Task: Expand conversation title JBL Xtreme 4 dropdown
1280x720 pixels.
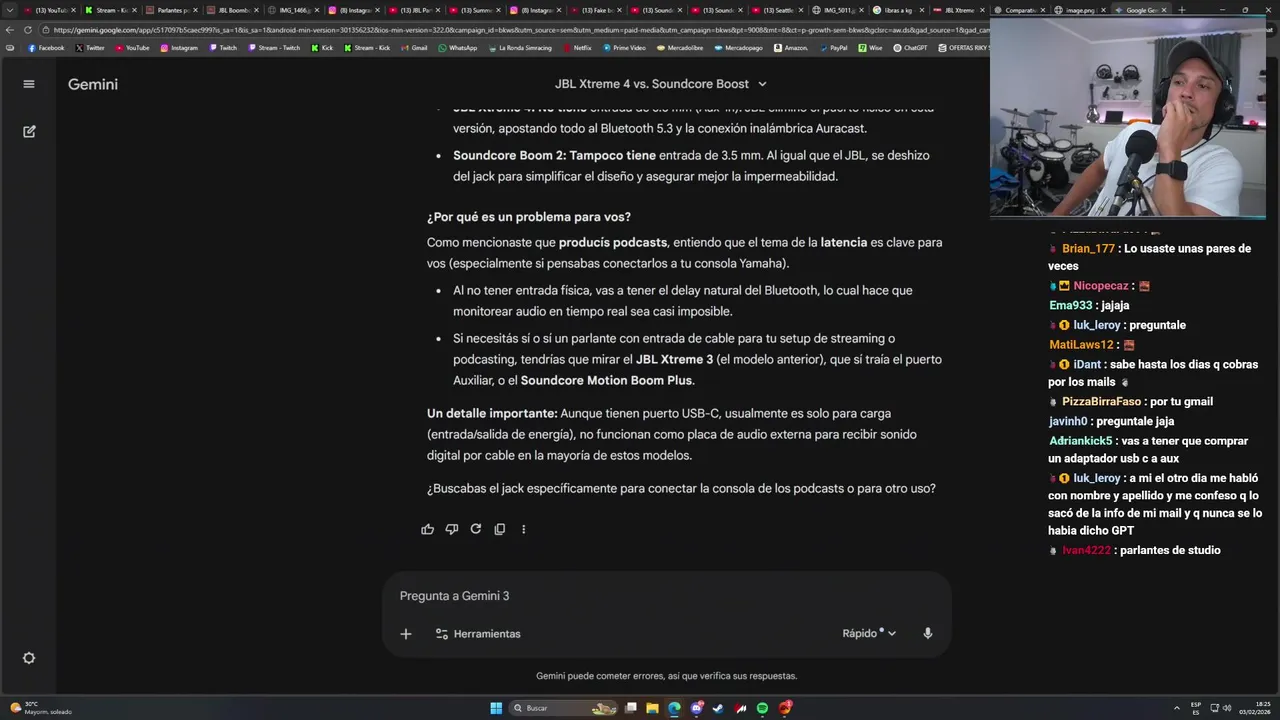Action: [x=661, y=84]
